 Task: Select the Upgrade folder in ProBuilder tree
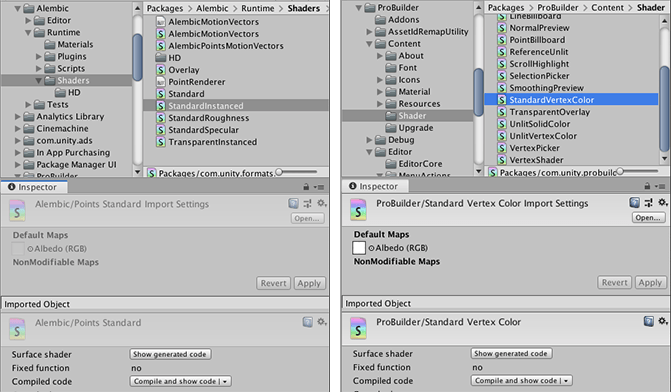(x=409, y=128)
